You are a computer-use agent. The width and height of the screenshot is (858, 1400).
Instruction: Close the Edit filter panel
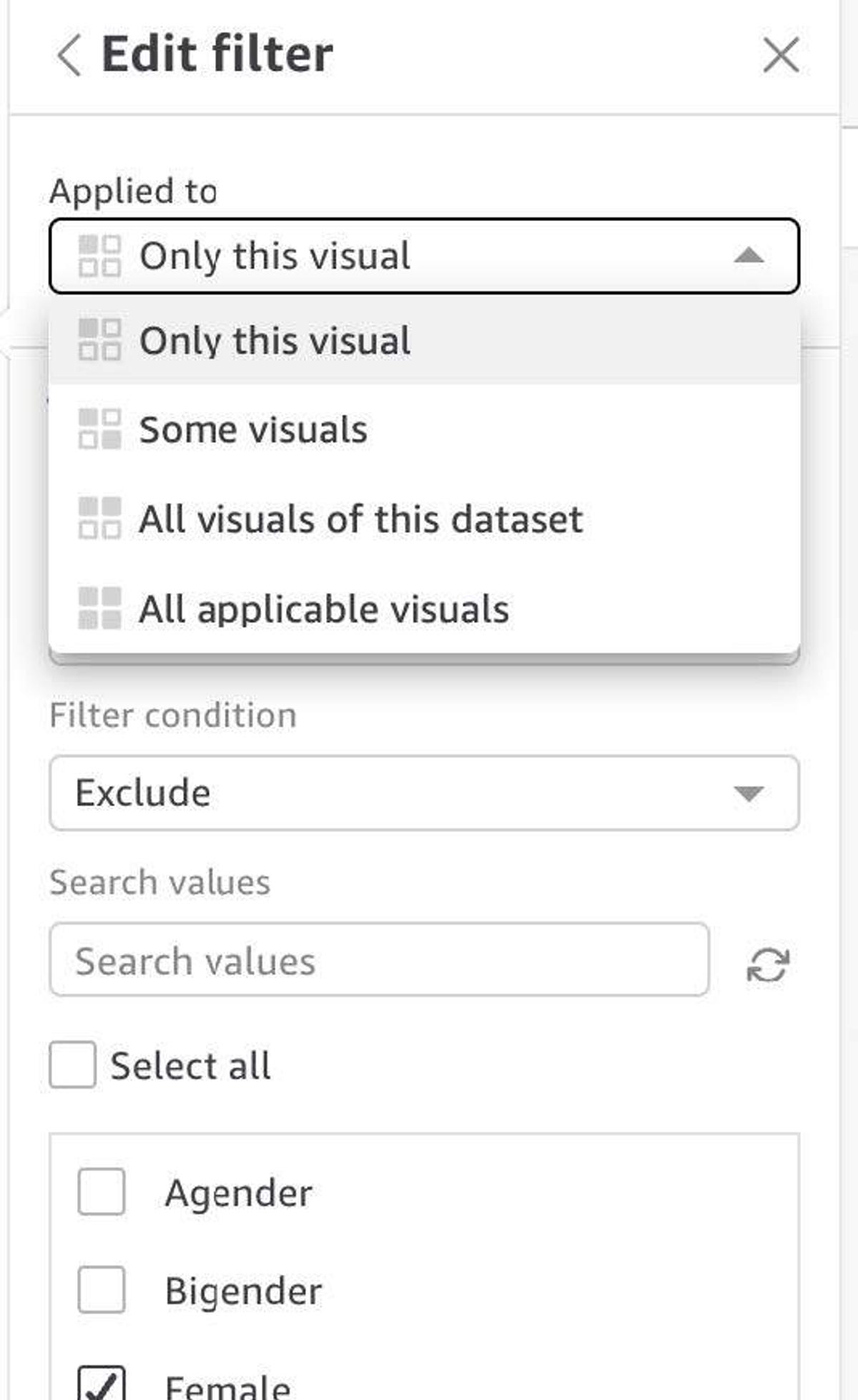(x=780, y=55)
